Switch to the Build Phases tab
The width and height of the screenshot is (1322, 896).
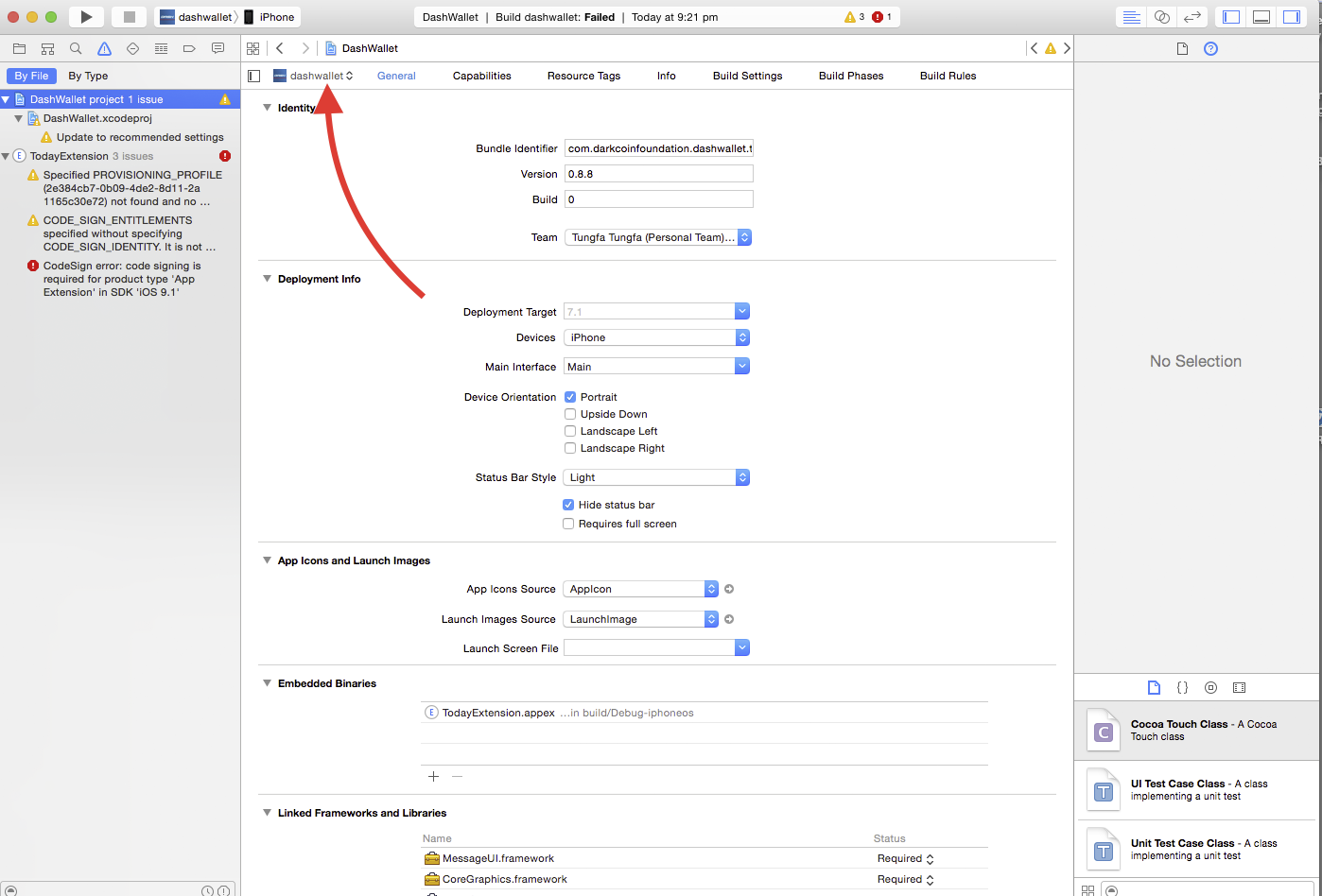(x=851, y=76)
